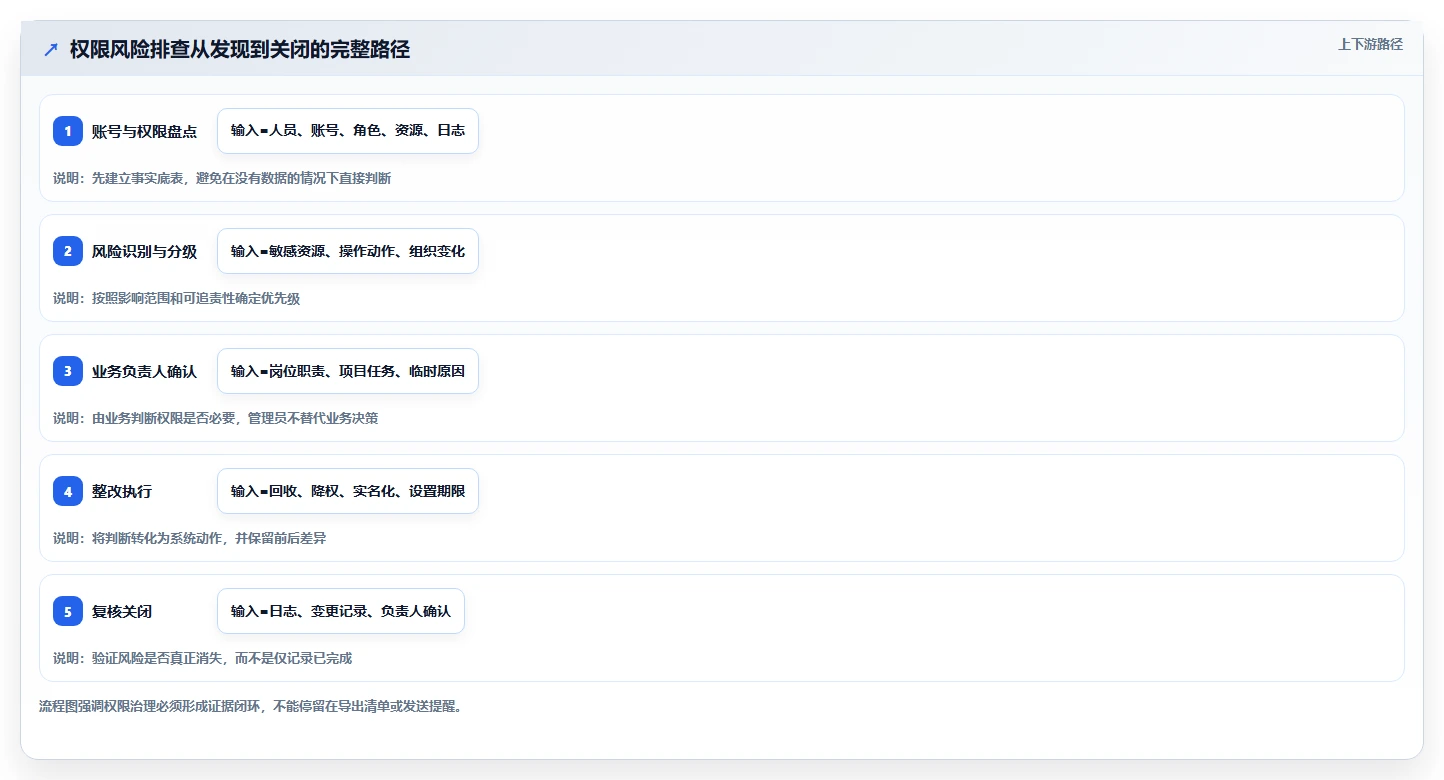Select the 业务负责人确认 step title
This screenshot has height=780, width=1444.
click(x=144, y=371)
